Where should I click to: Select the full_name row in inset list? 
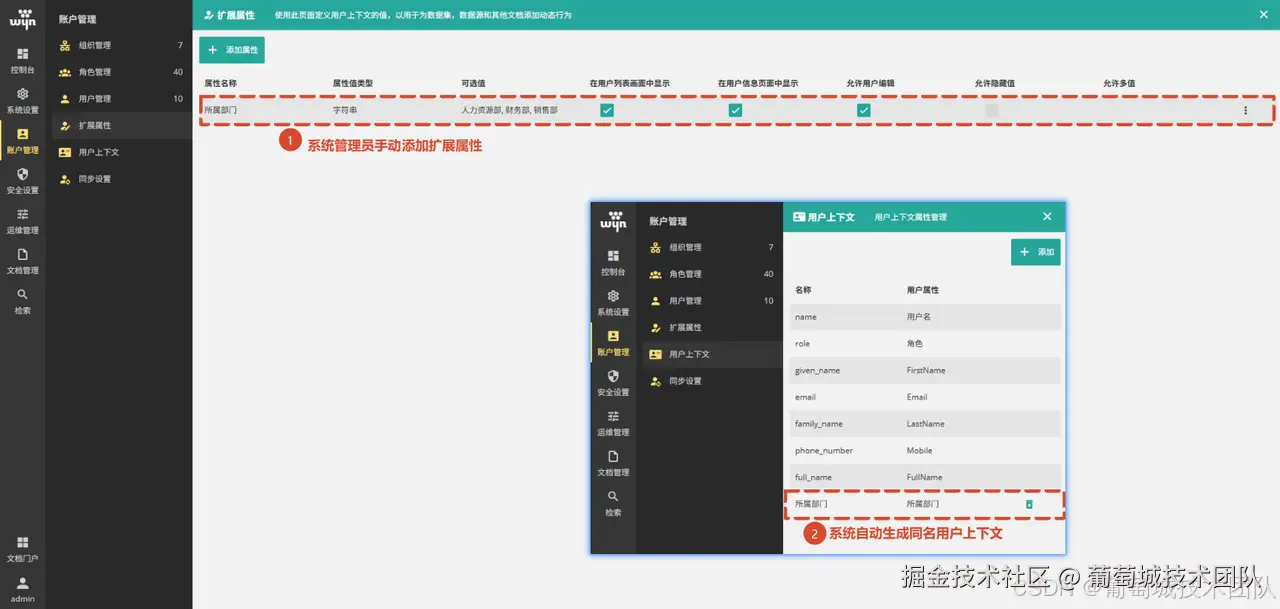pyautogui.click(x=925, y=478)
